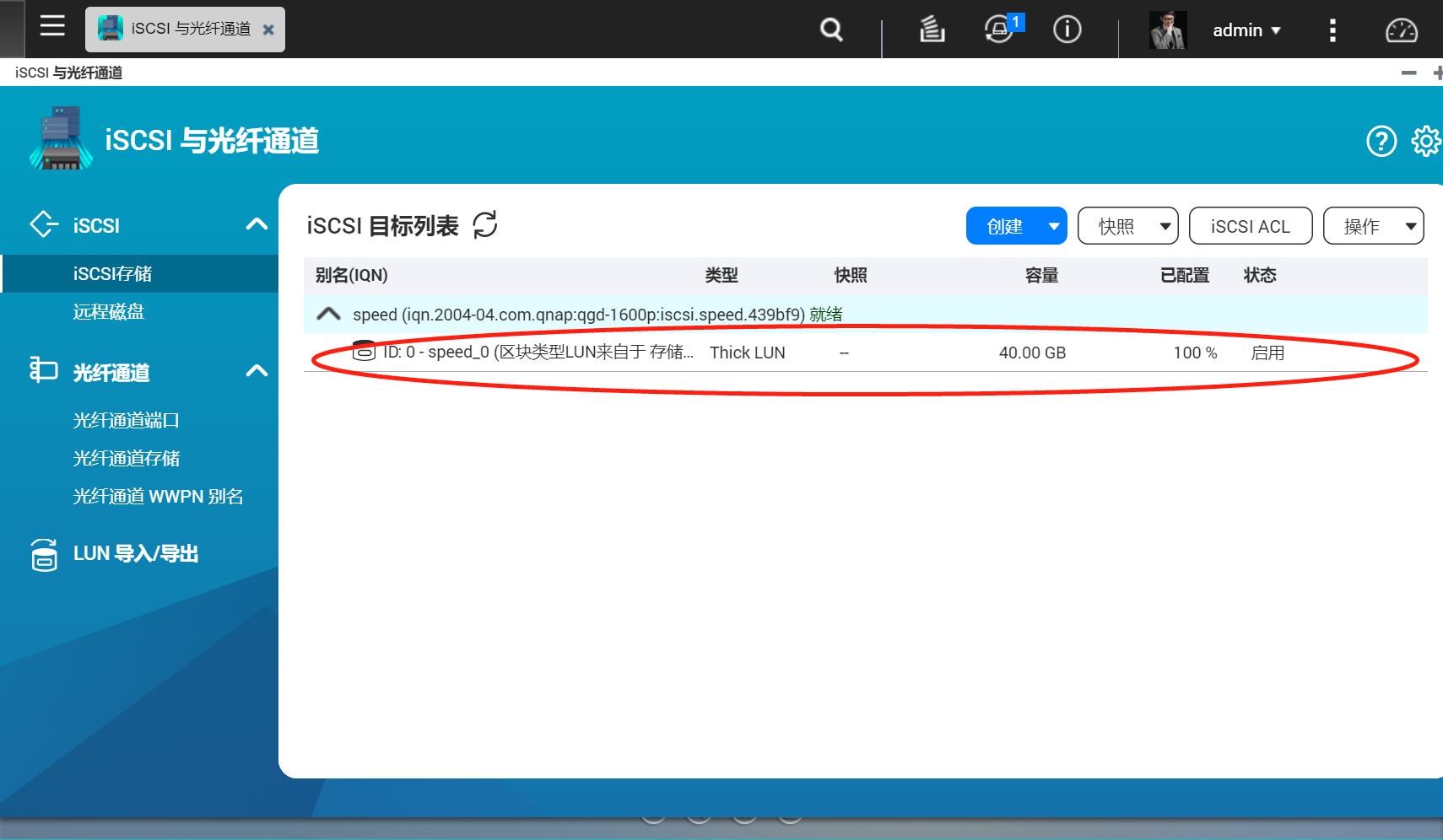Open the app settings gear

(1428, 141)
